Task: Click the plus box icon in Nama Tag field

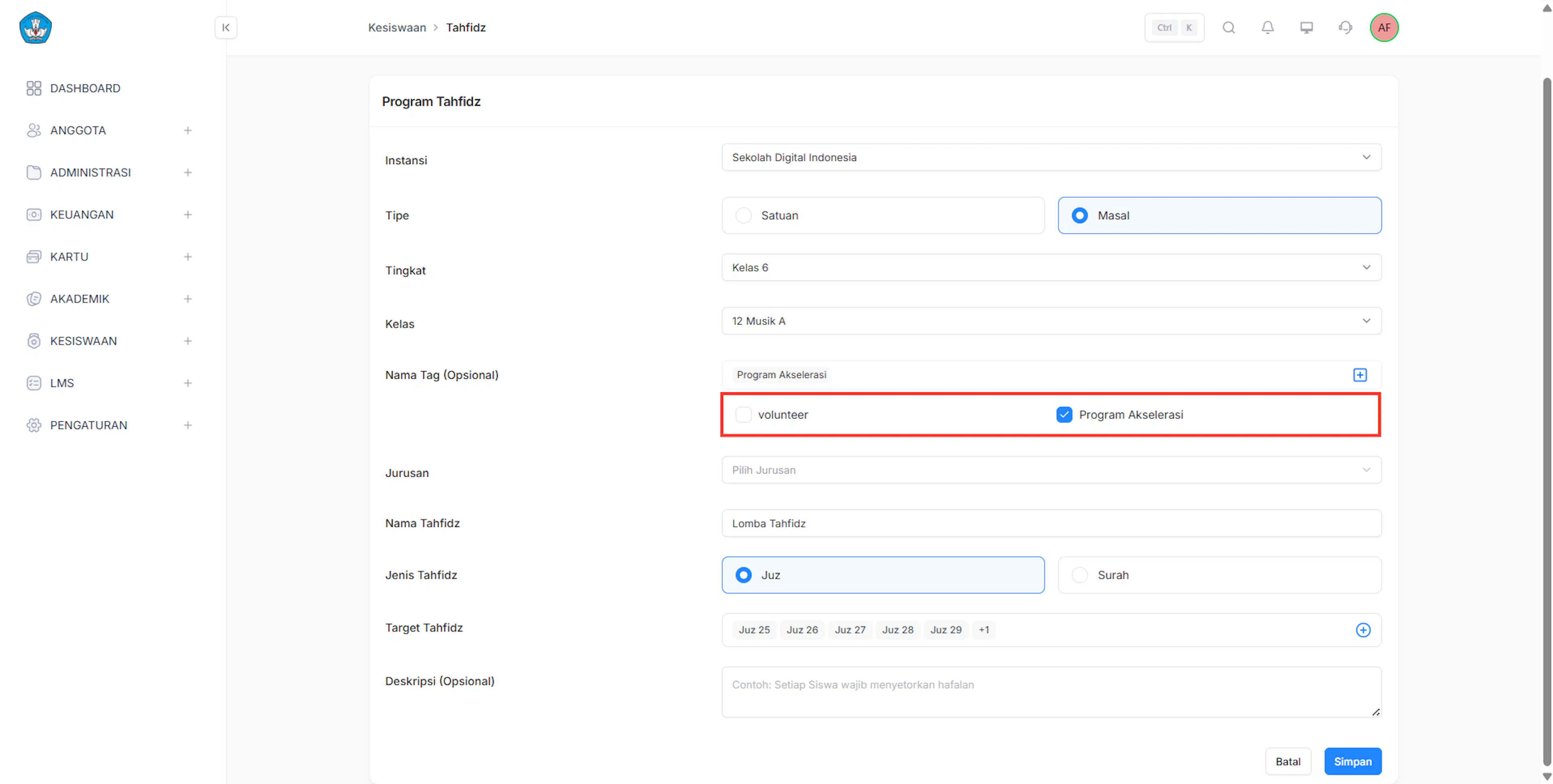Action: (1359, 376)
